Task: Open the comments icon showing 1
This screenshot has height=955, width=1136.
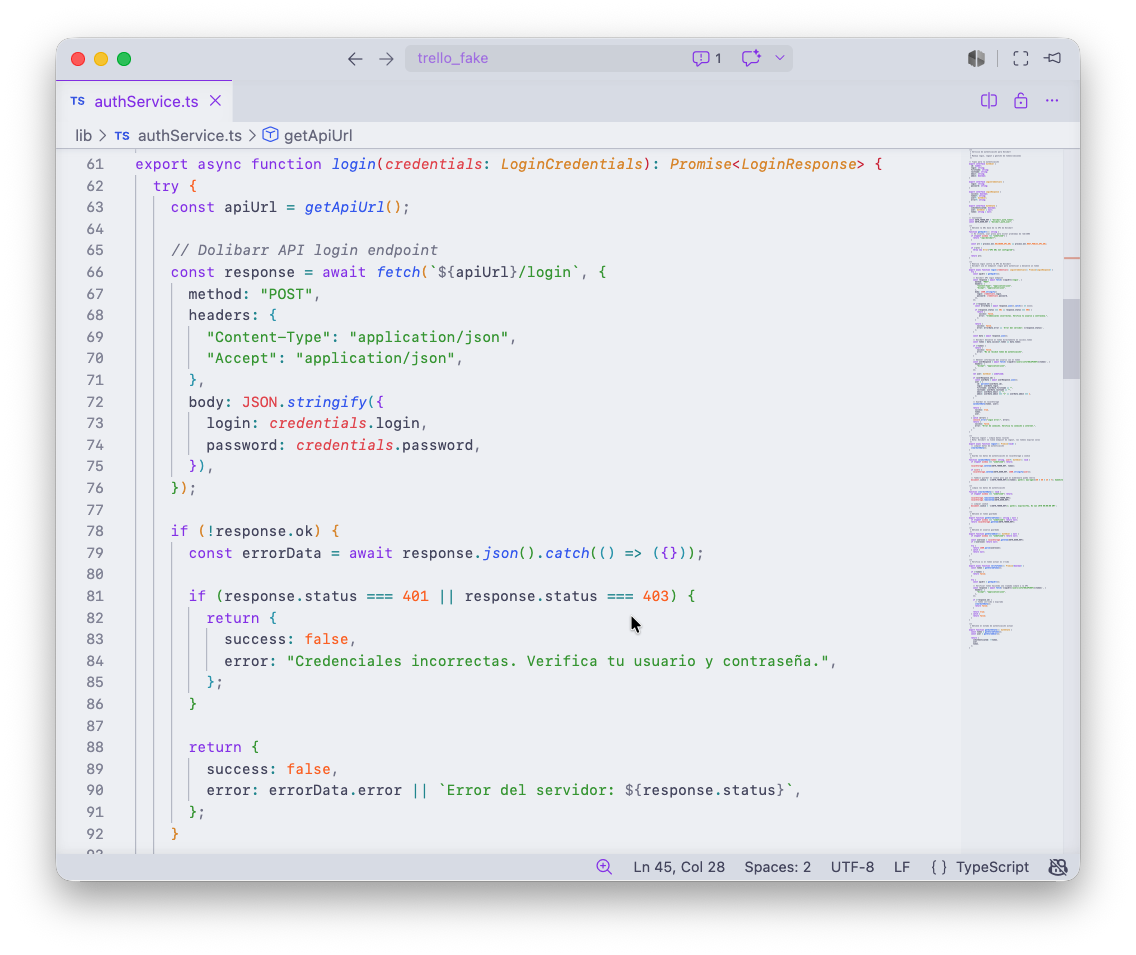Action: pos(706,59)
